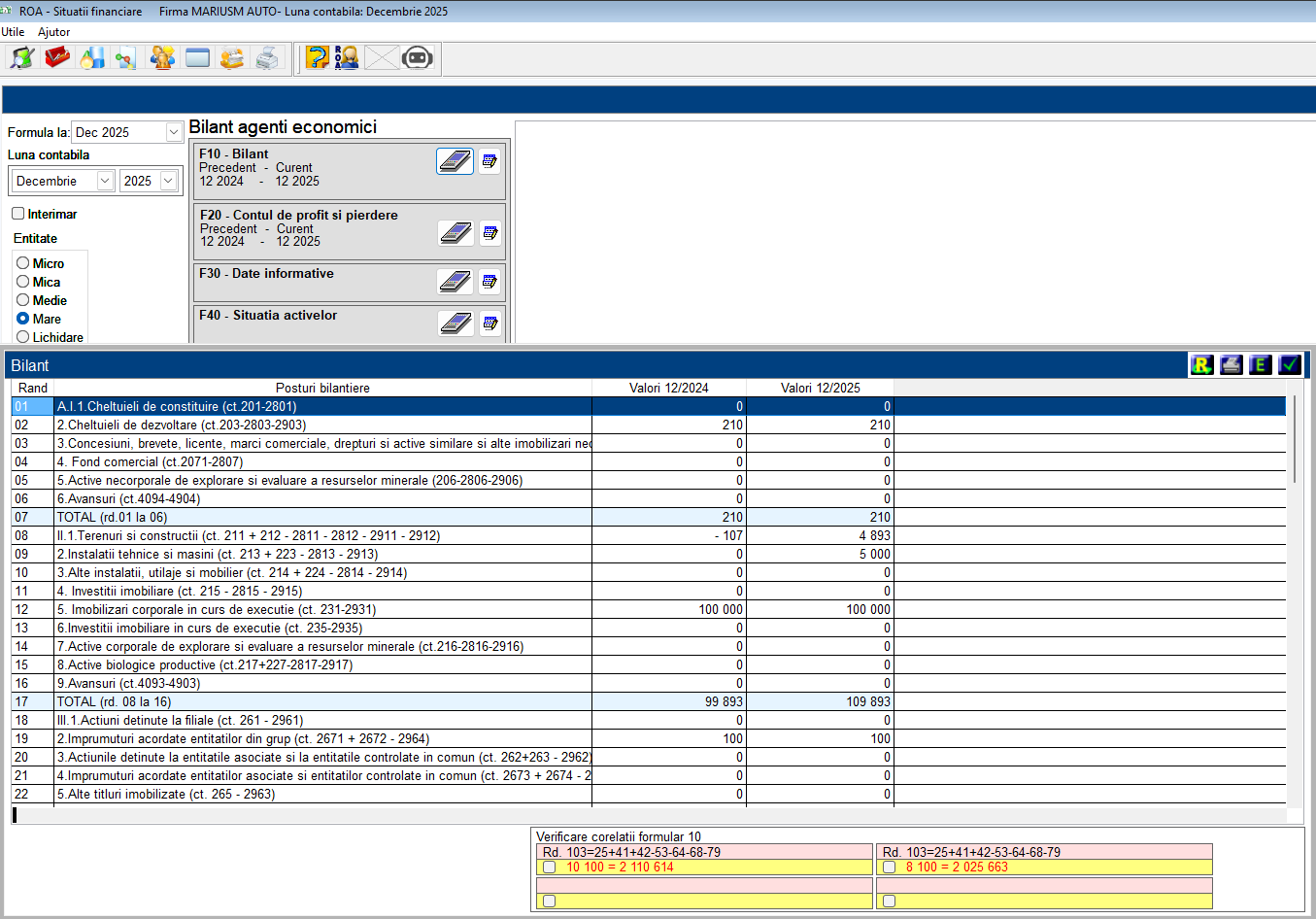Open the Ajutor menu
The width and height of the screenshot is (1316, 919).
point(54,32)
